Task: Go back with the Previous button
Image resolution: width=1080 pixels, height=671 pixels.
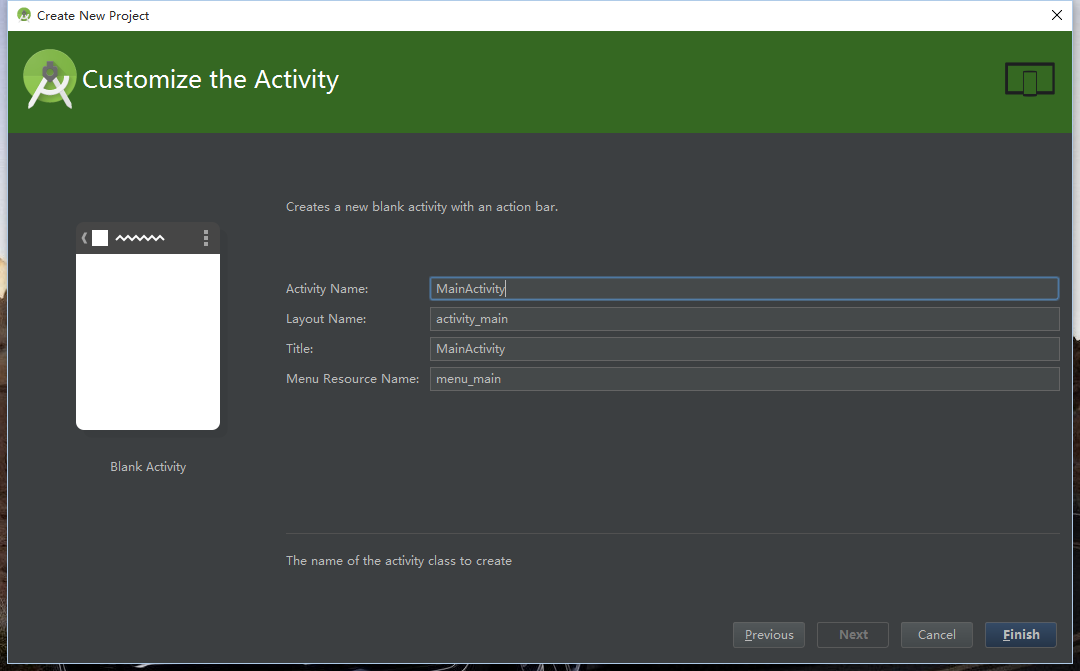Action: point(769,635)
